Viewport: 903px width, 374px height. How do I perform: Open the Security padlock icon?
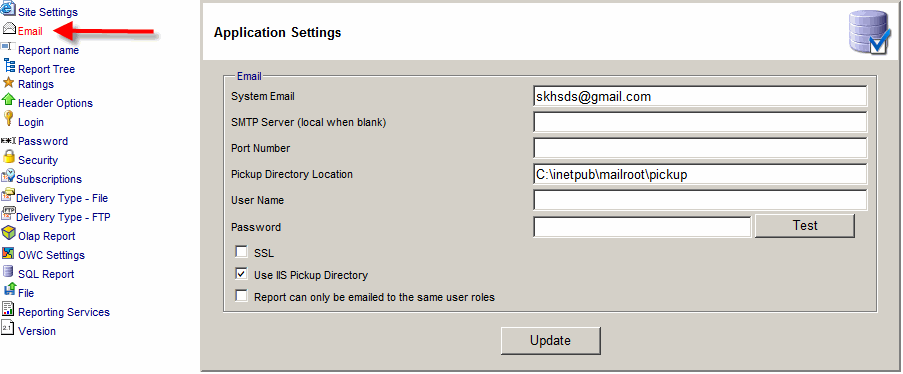[x=9, y=157]
